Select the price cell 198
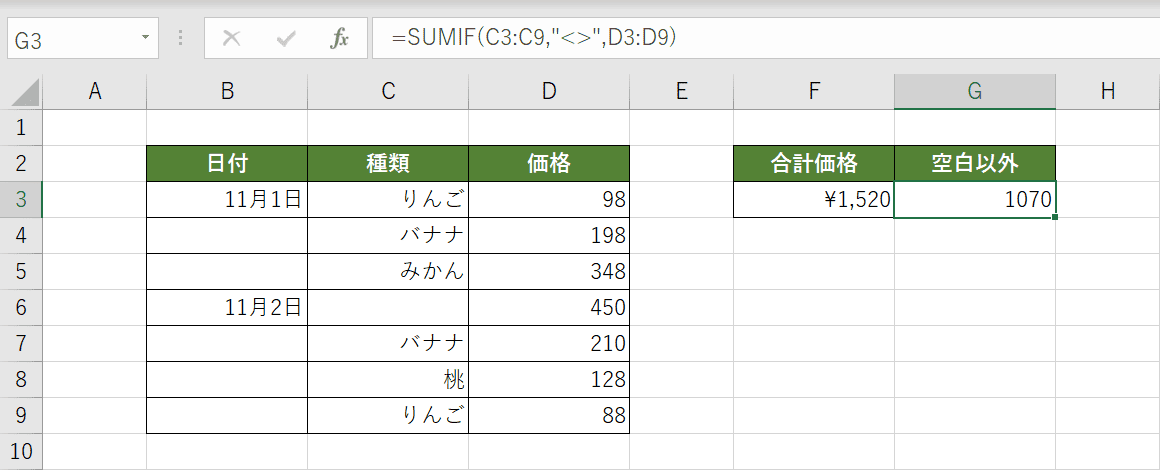The height and width of the screenshot is (470, 1160). (549, 235)
